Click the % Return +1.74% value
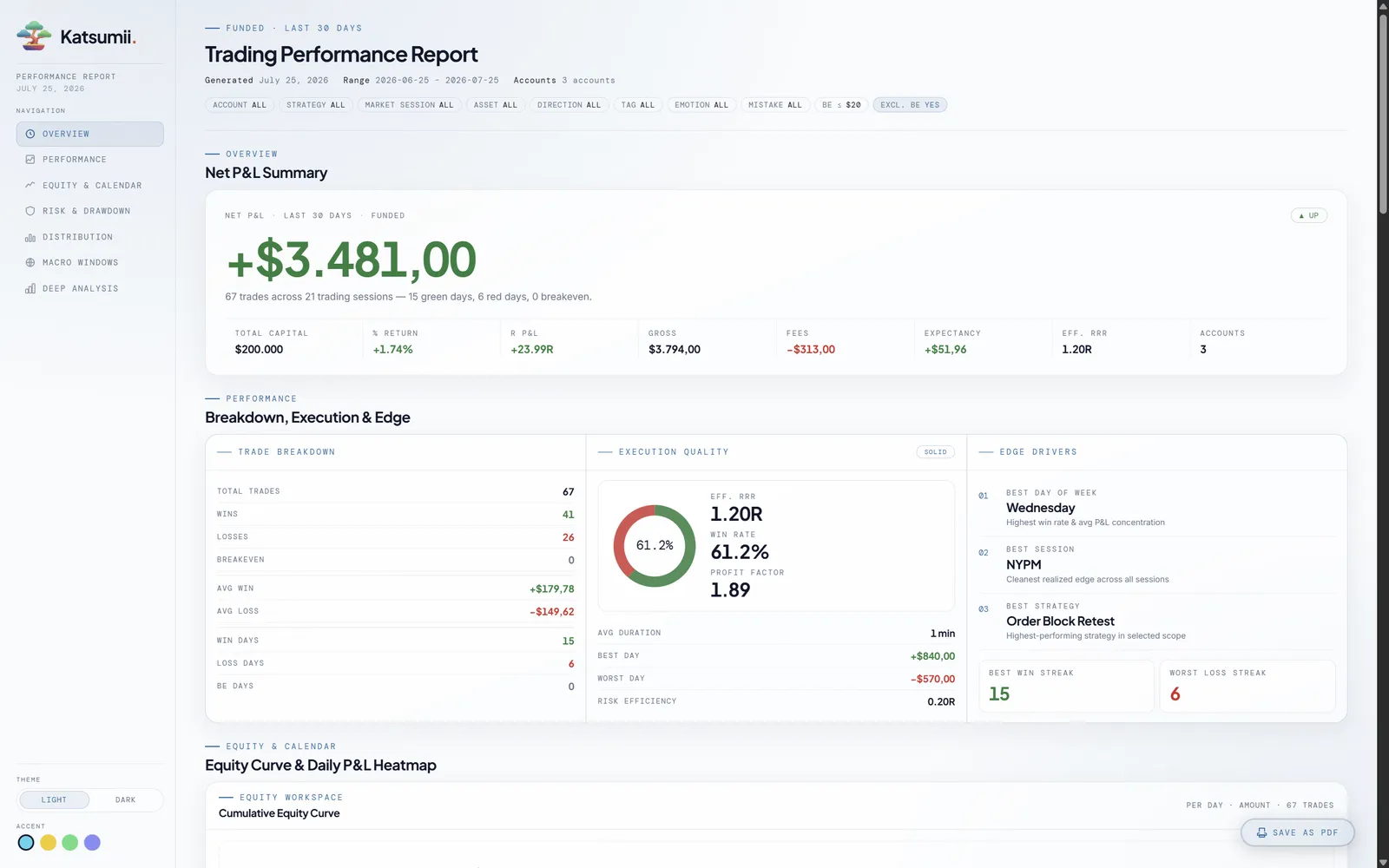This screenshot has height=868, width=1389. (392, 350)
